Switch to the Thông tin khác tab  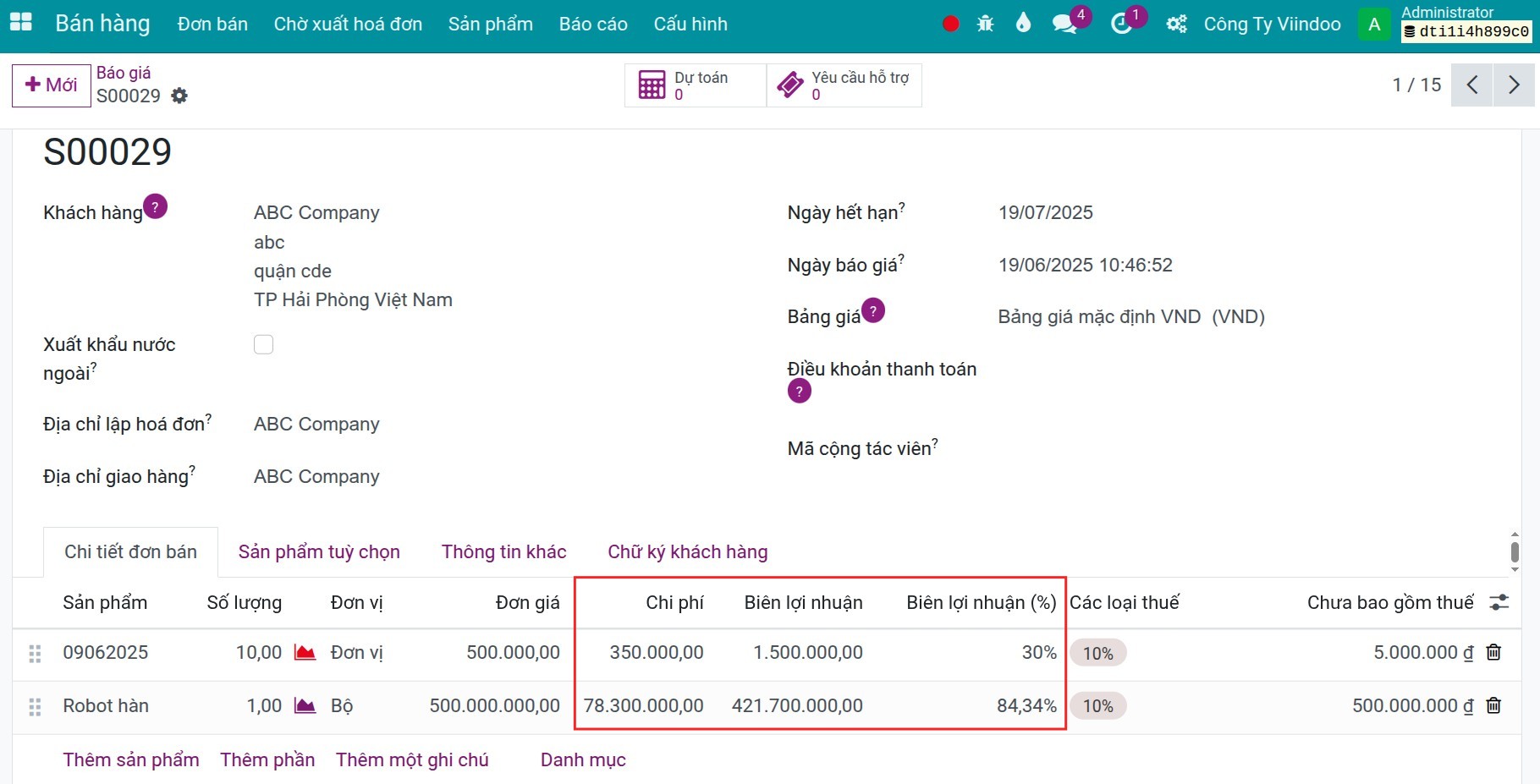pos(503,551)
